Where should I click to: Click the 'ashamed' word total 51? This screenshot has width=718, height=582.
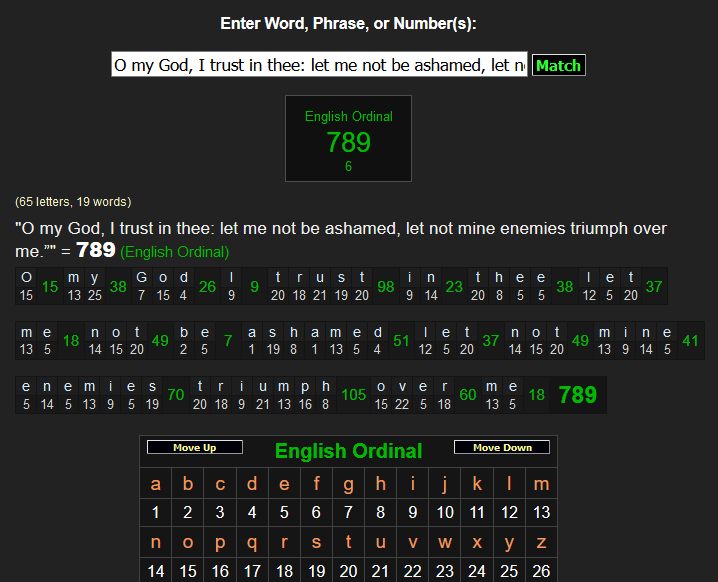(401, 341)
